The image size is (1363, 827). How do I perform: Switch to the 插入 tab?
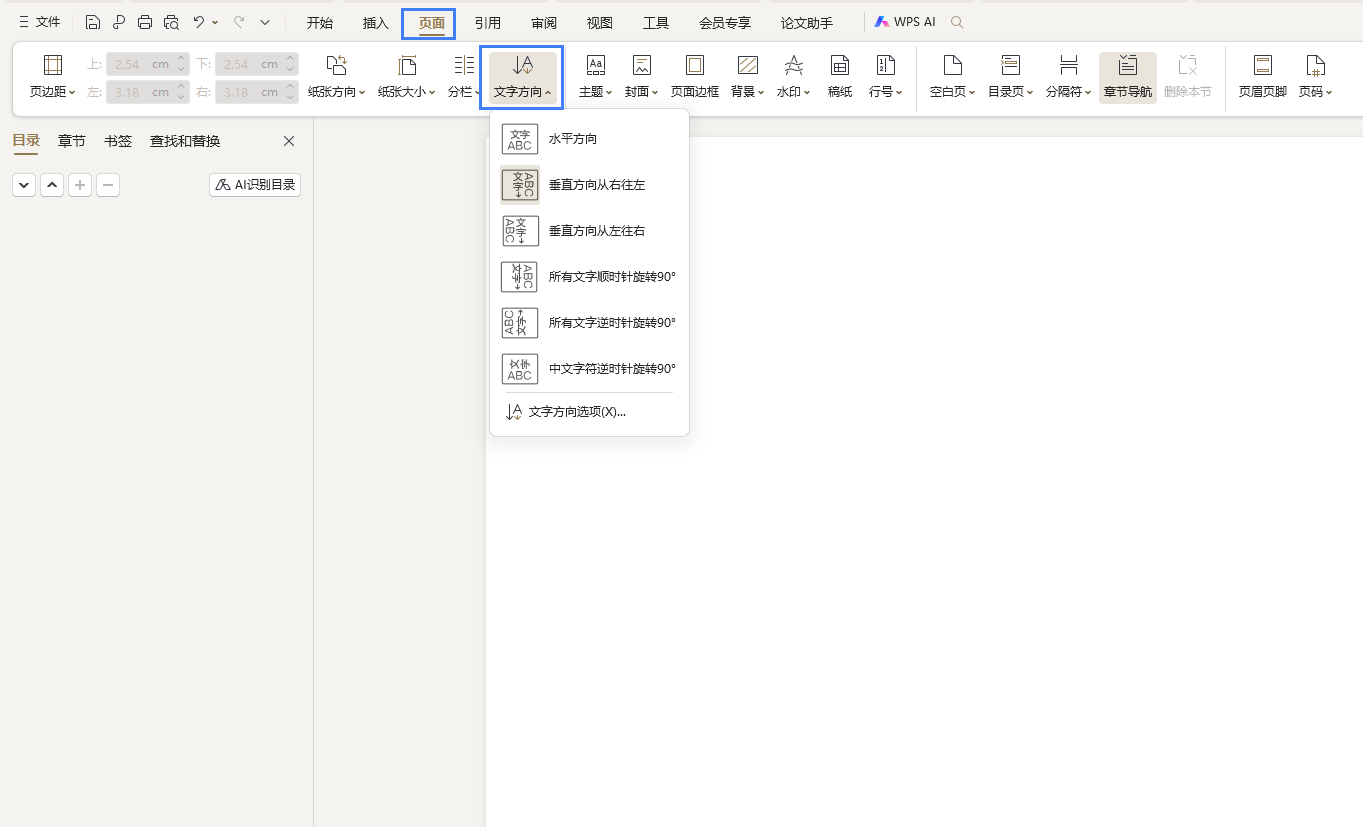point(376,23)
